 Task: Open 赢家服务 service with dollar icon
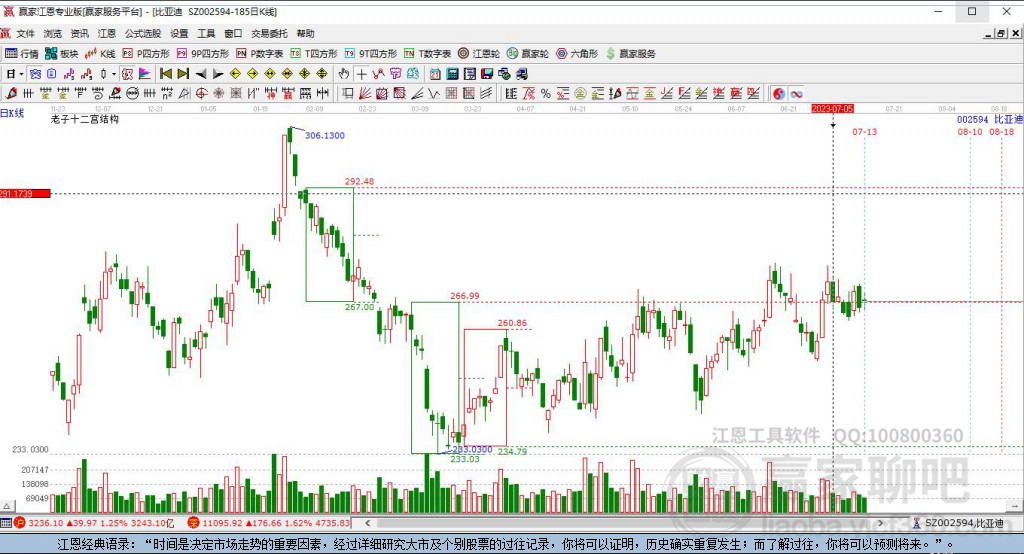630,54
